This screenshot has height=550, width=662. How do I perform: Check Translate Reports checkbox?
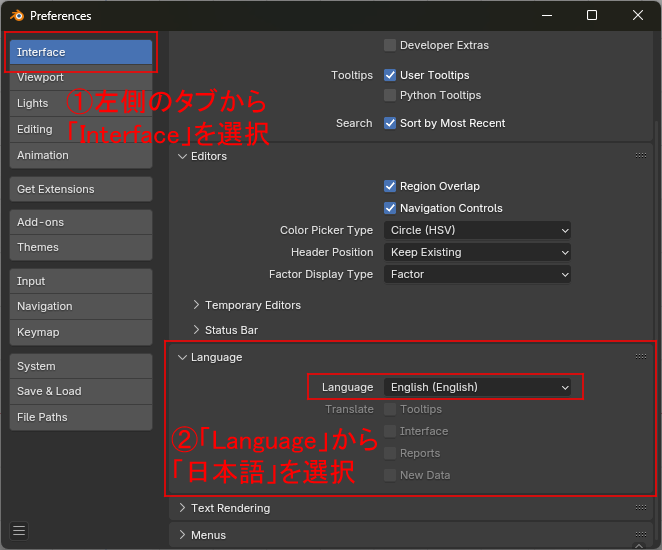[x=390, y=453]
